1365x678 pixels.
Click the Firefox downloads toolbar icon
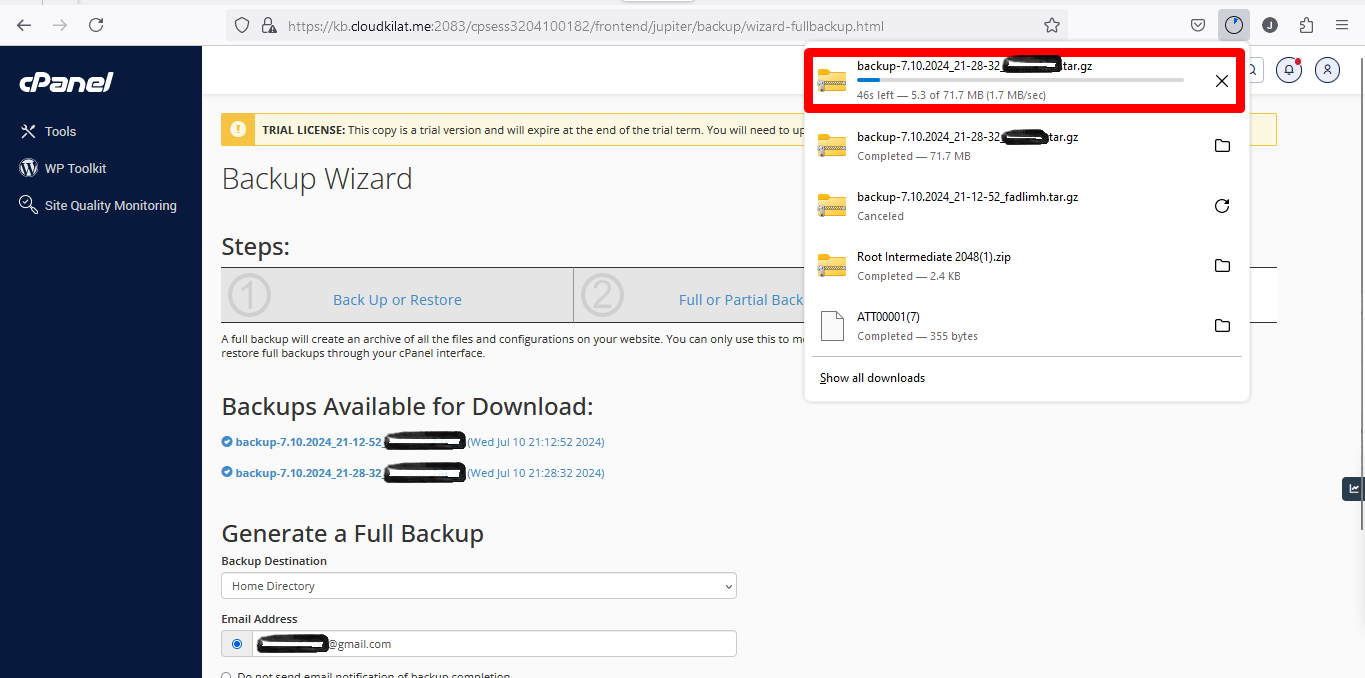click(1234, 25)
